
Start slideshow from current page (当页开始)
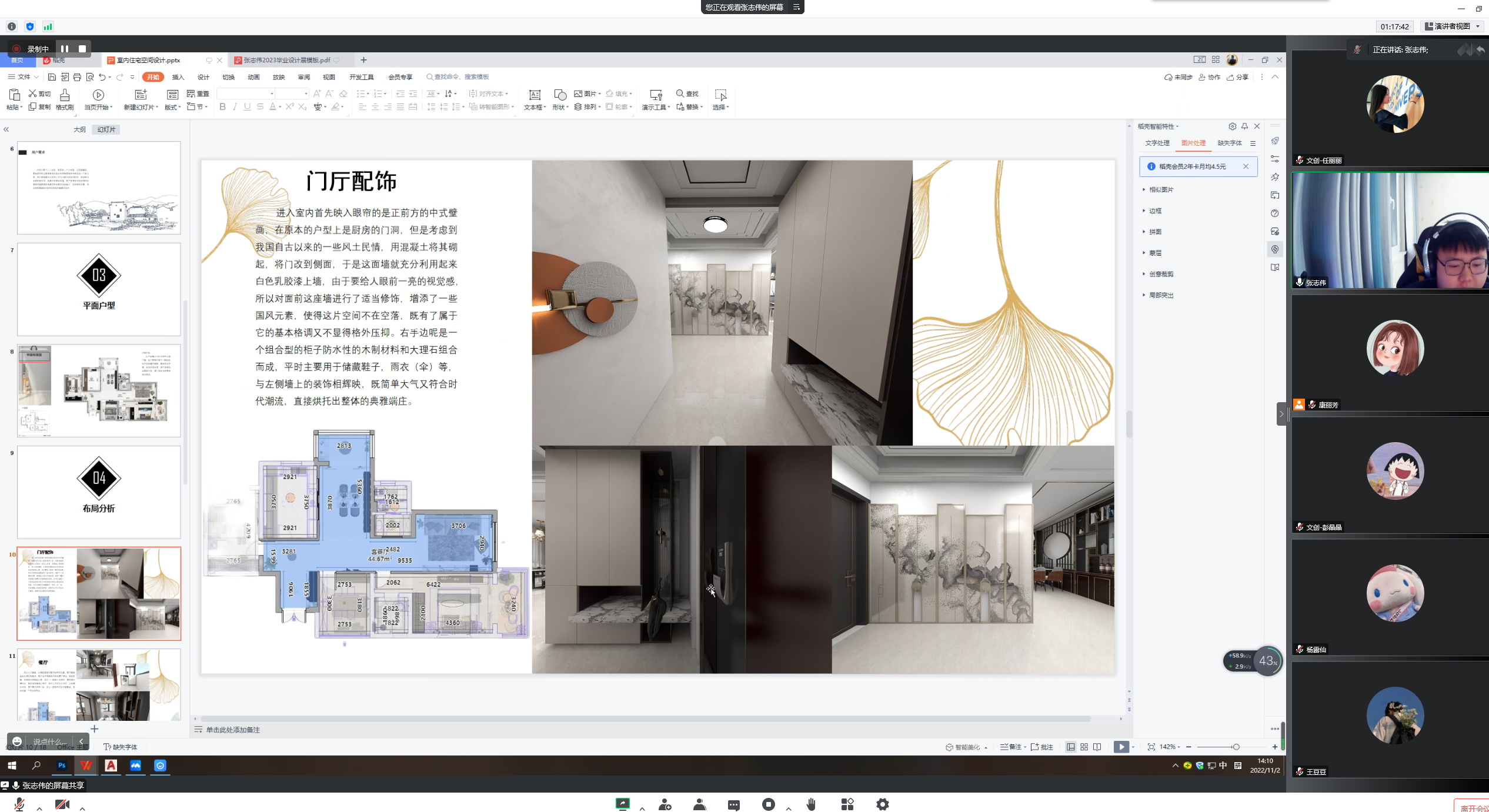pyautogui.click(x=98, y=95)
